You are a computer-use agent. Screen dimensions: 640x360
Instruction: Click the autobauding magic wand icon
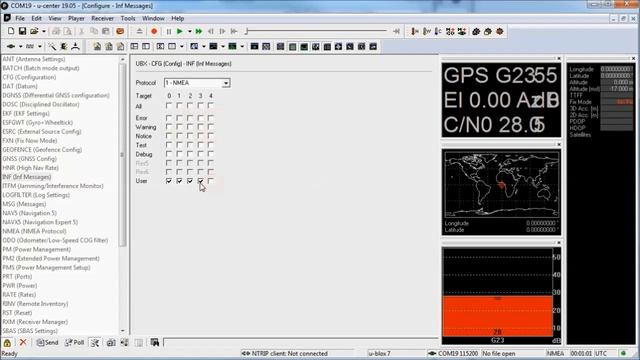pyautogui.click(x=52, y=47)
